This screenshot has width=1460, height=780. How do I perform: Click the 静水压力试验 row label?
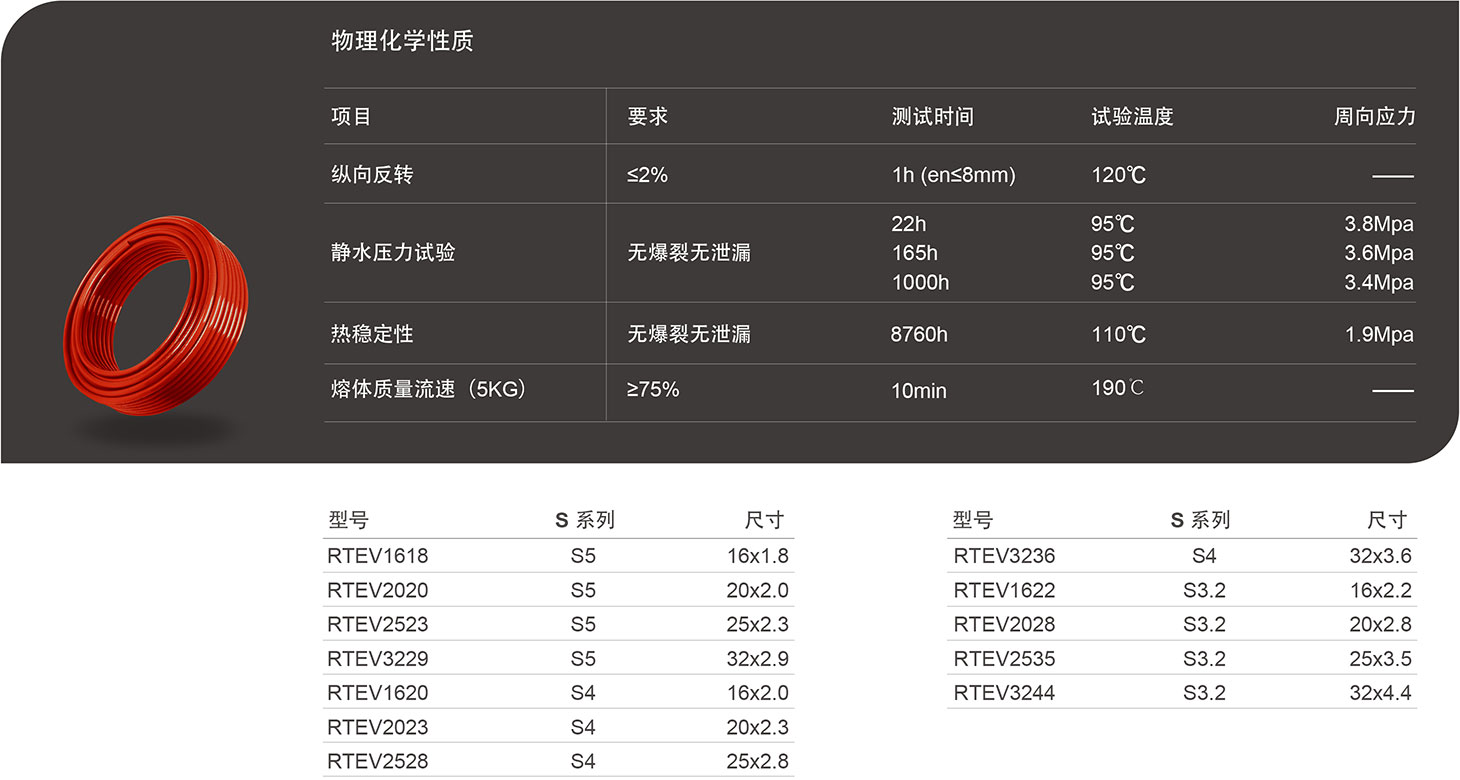coord(394,253)
